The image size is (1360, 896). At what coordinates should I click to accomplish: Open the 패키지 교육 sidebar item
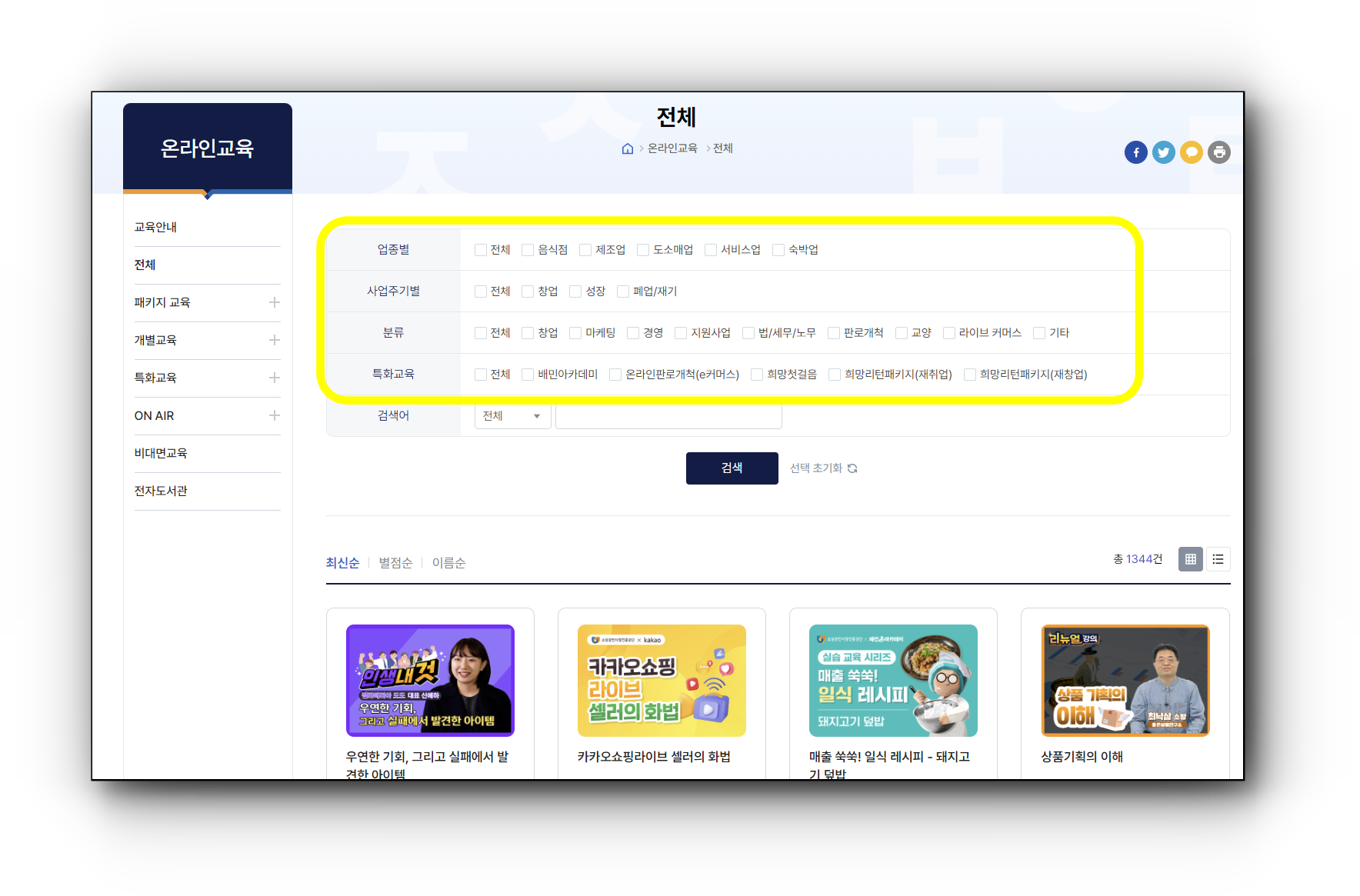coord(162,302)
